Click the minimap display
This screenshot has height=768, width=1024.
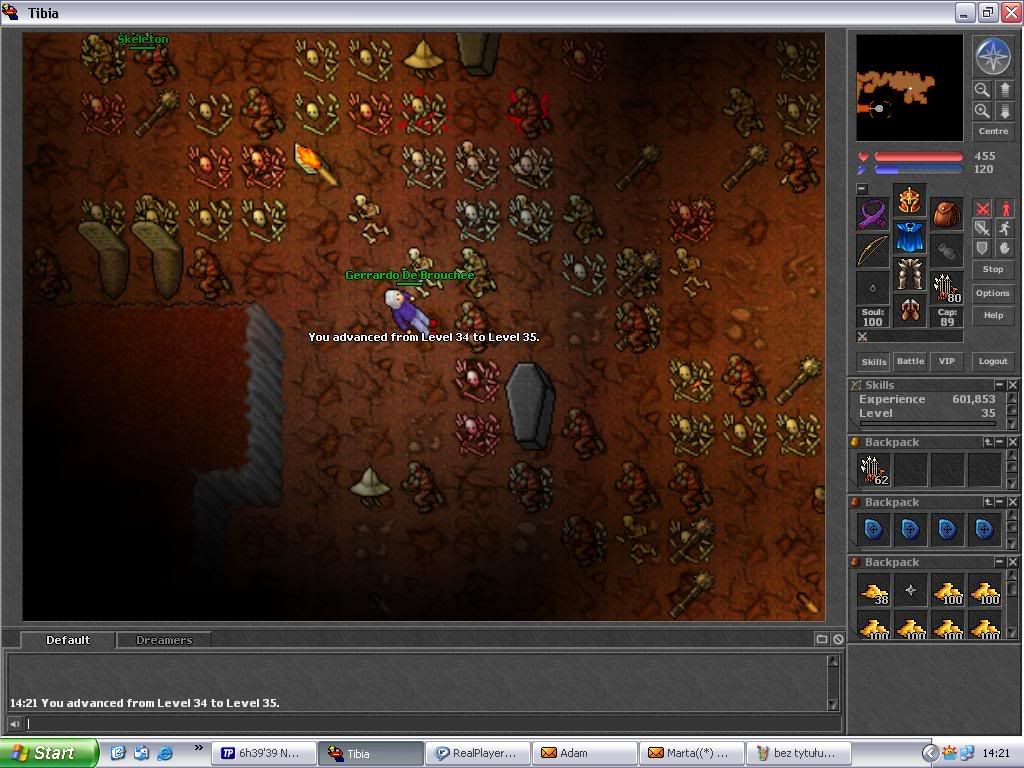909,88
